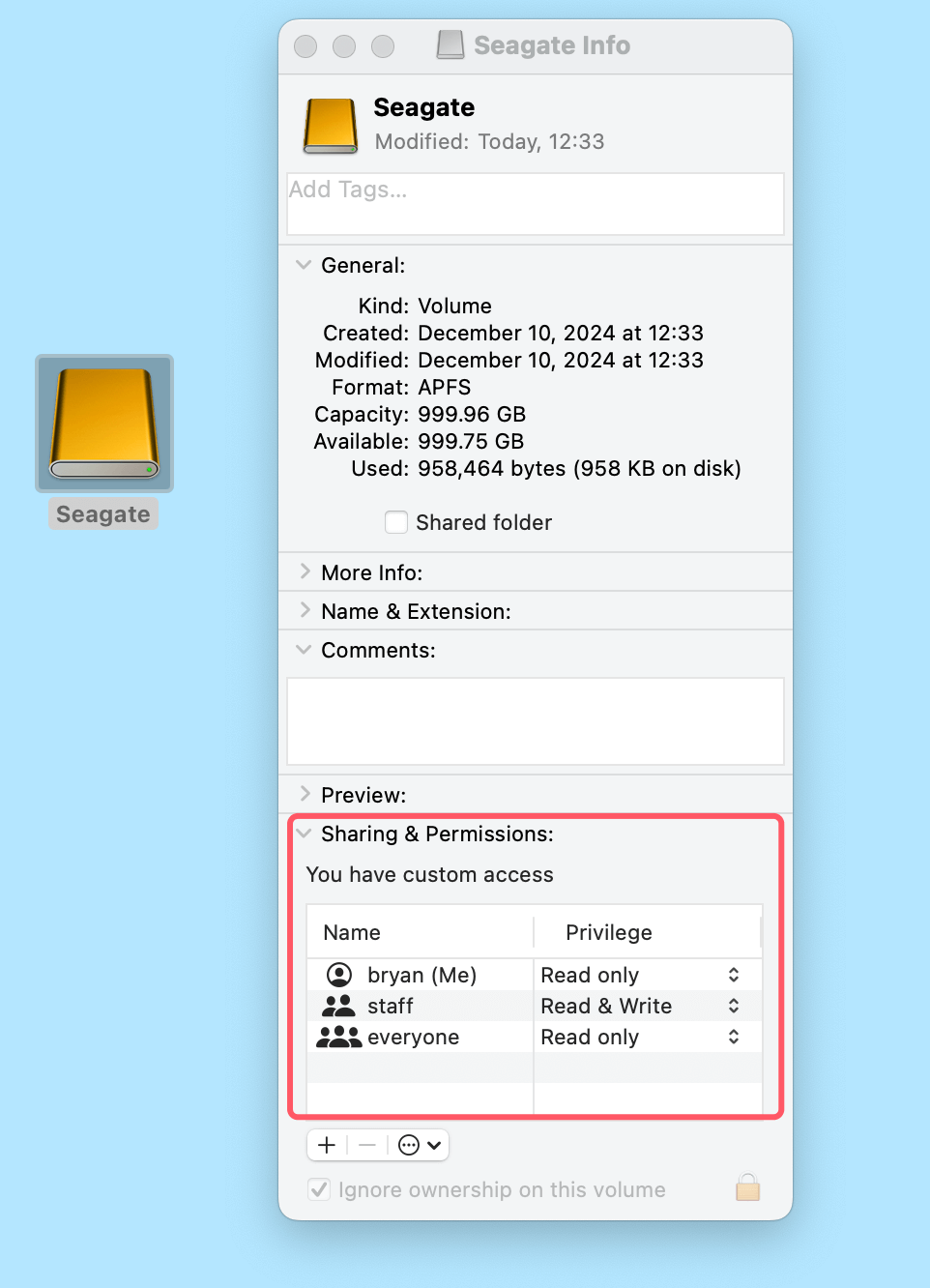
Task: Select the Privilege column header
Action: [x=608, y=932]
